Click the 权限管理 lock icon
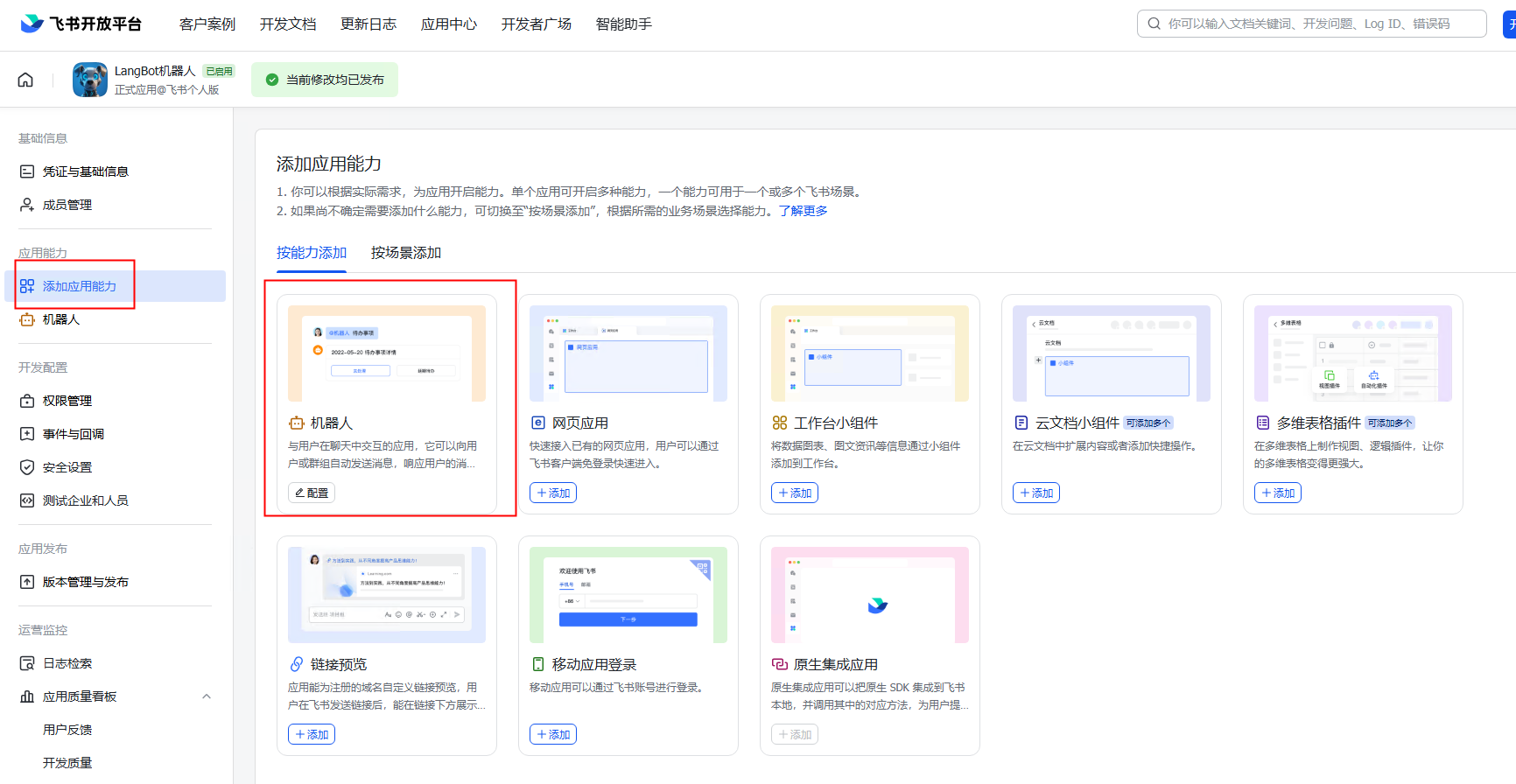The image size is (1516, 784). tap(27, 401)
